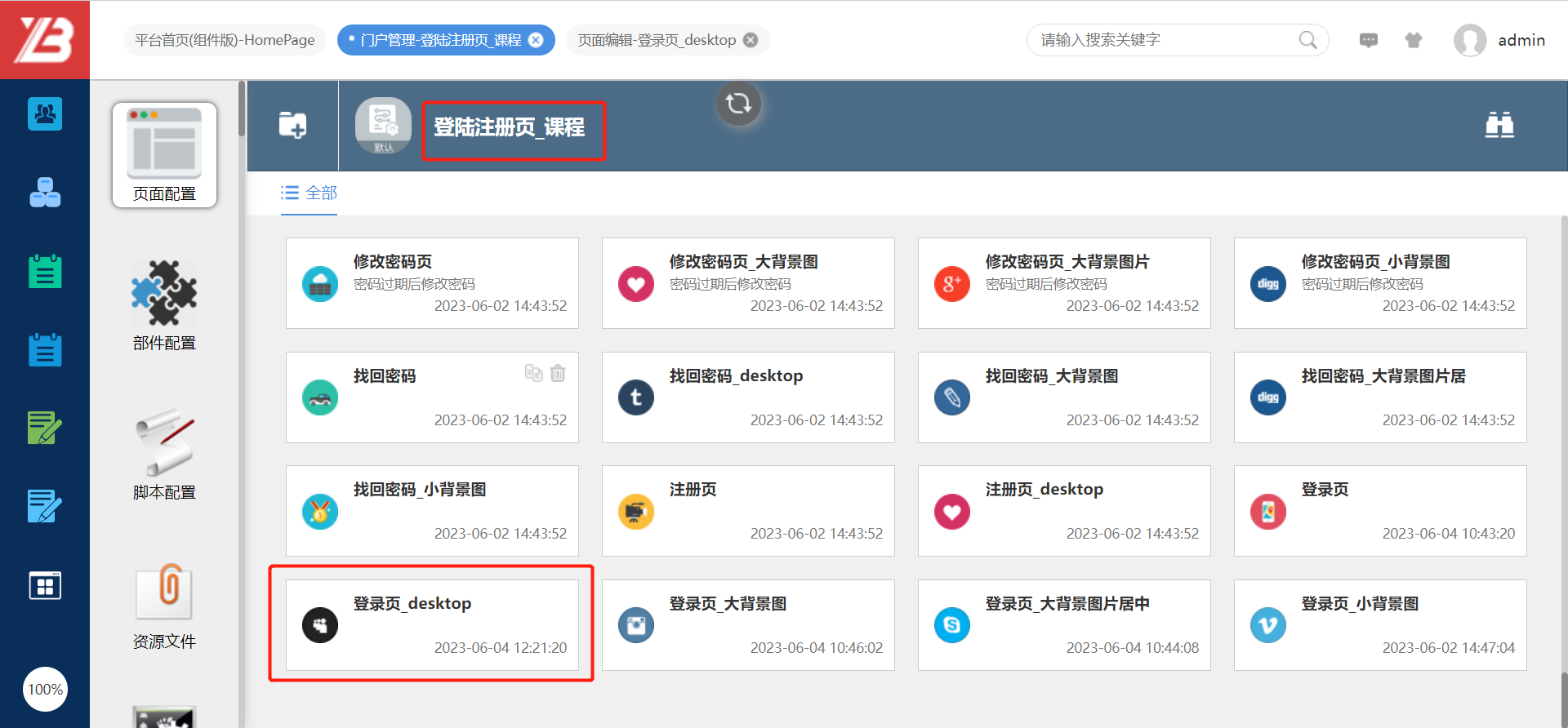Click the refresh circular arrows button
Screen dimensions: 1568x728
(x=738, y=104)
